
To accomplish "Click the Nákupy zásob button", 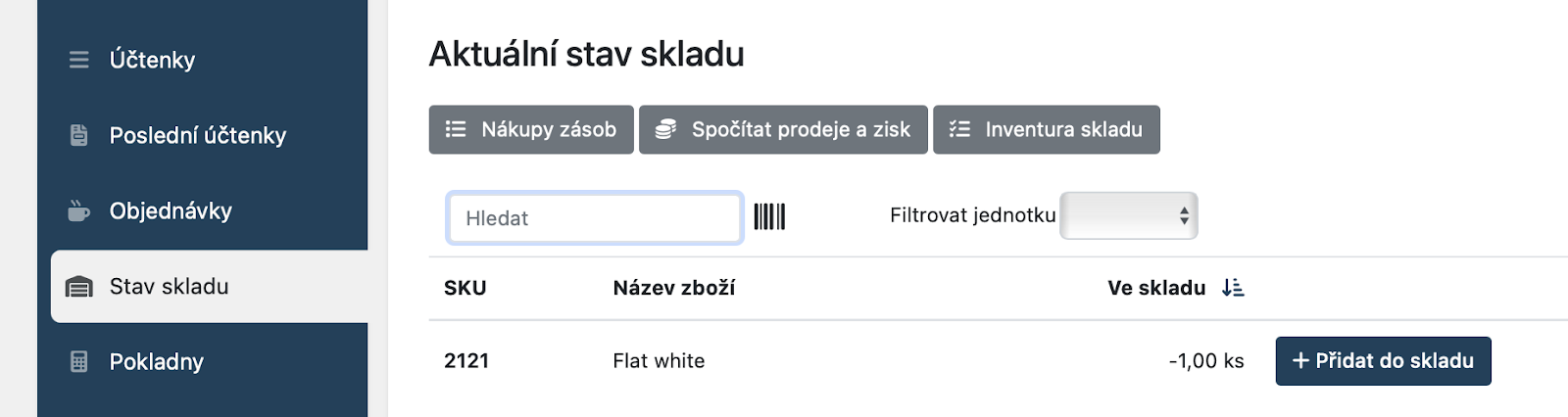I will click(531, 129).
